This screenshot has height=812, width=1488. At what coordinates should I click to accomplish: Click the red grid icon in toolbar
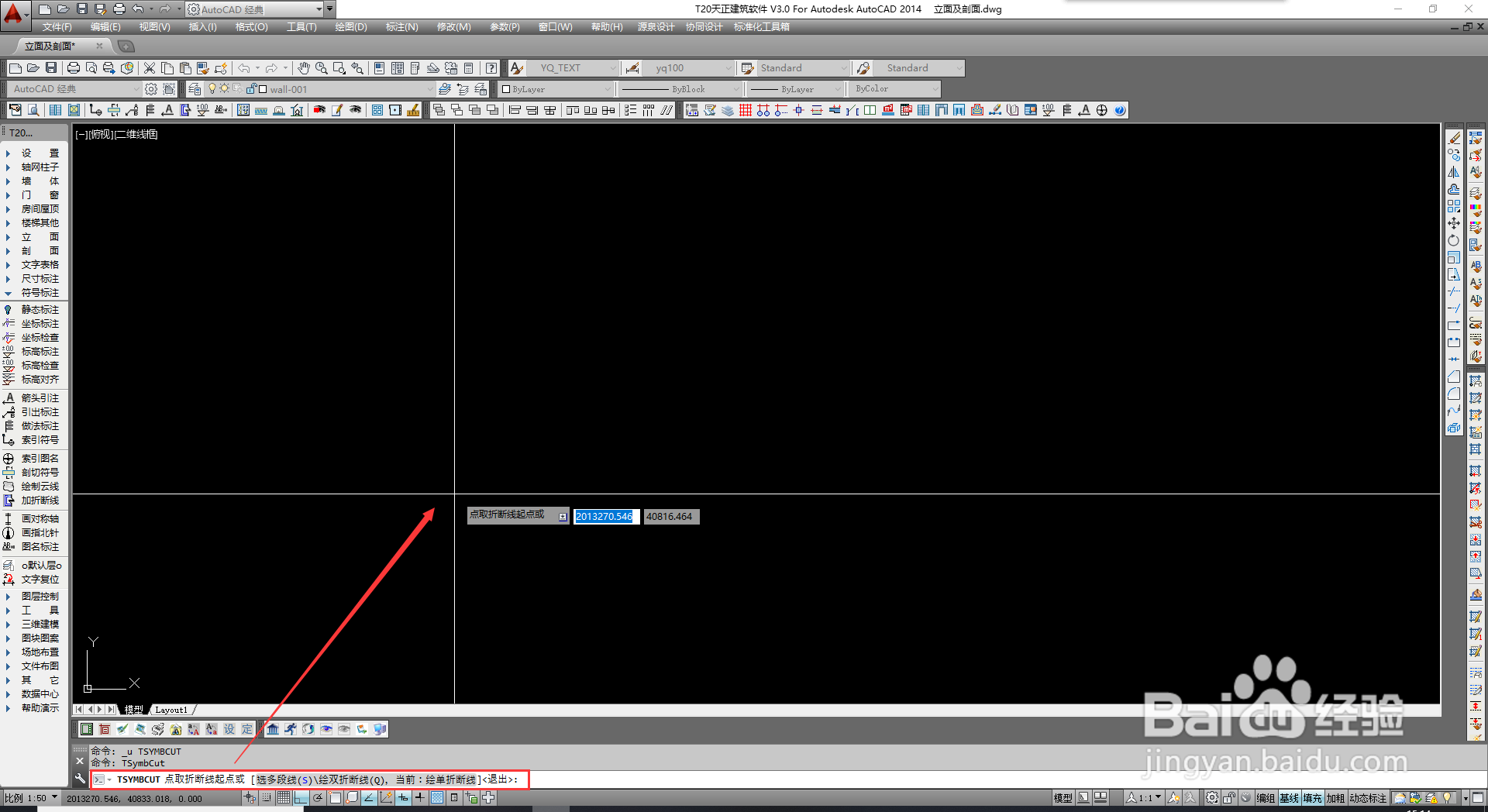(x=746, y=110)
